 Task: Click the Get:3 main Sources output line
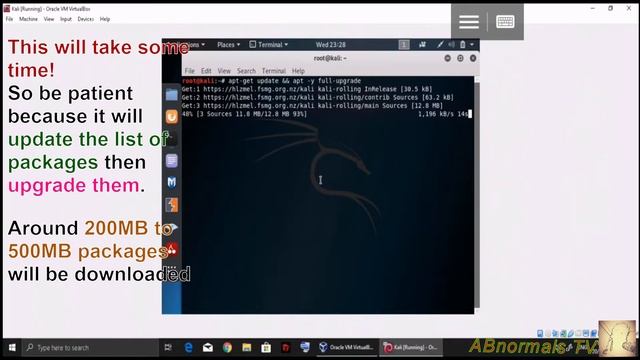pyautogui.click(x=312, y=105)
